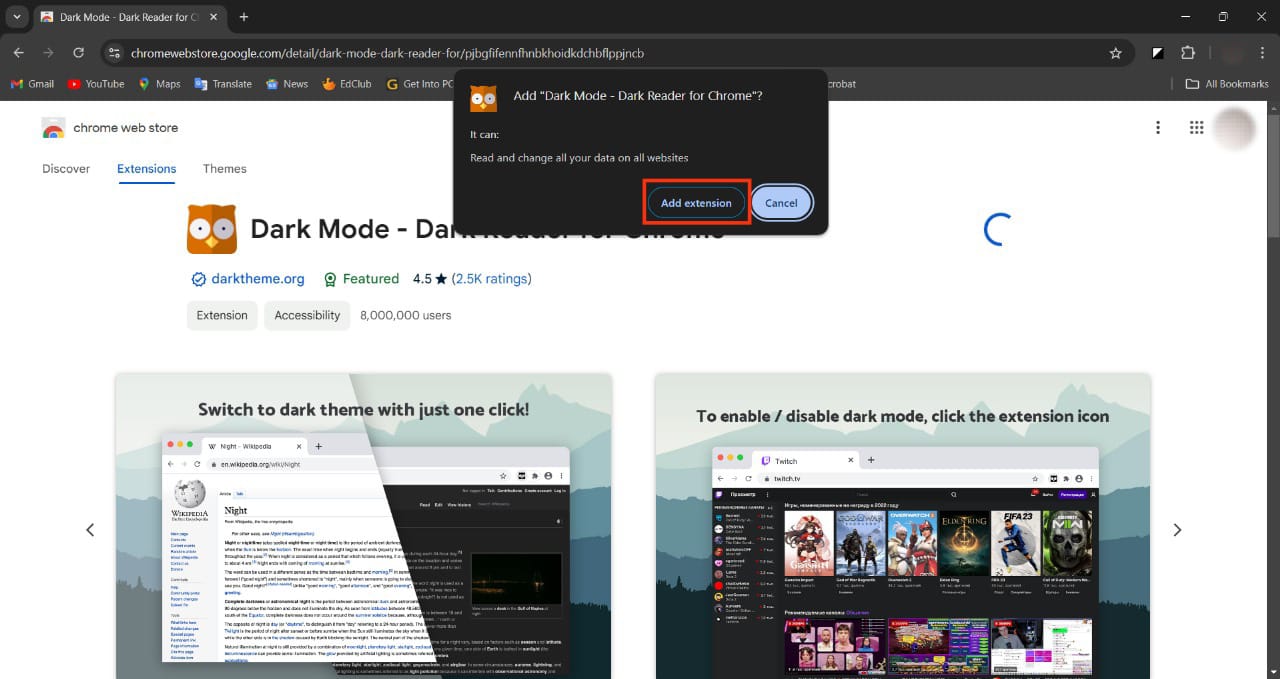Click the "Read and change all your data" text

[579, 158]
